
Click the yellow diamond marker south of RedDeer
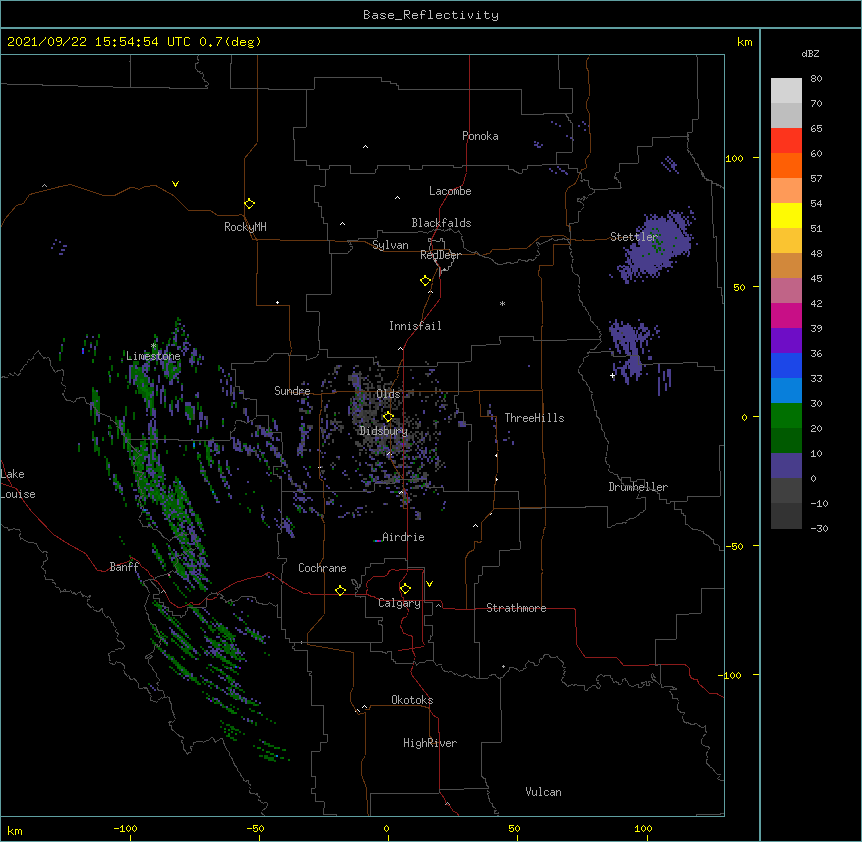(426, 280)
